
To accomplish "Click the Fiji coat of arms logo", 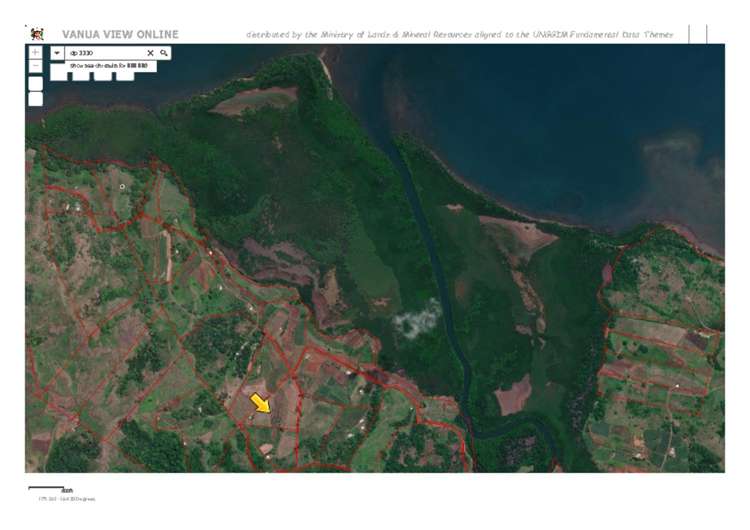I will (37, 34).
